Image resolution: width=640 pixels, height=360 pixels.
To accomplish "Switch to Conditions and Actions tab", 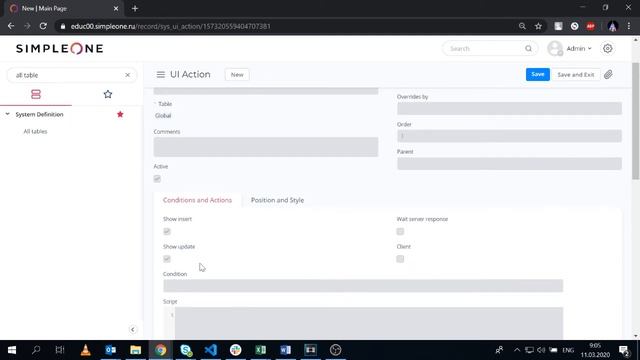I will point(197,200).
